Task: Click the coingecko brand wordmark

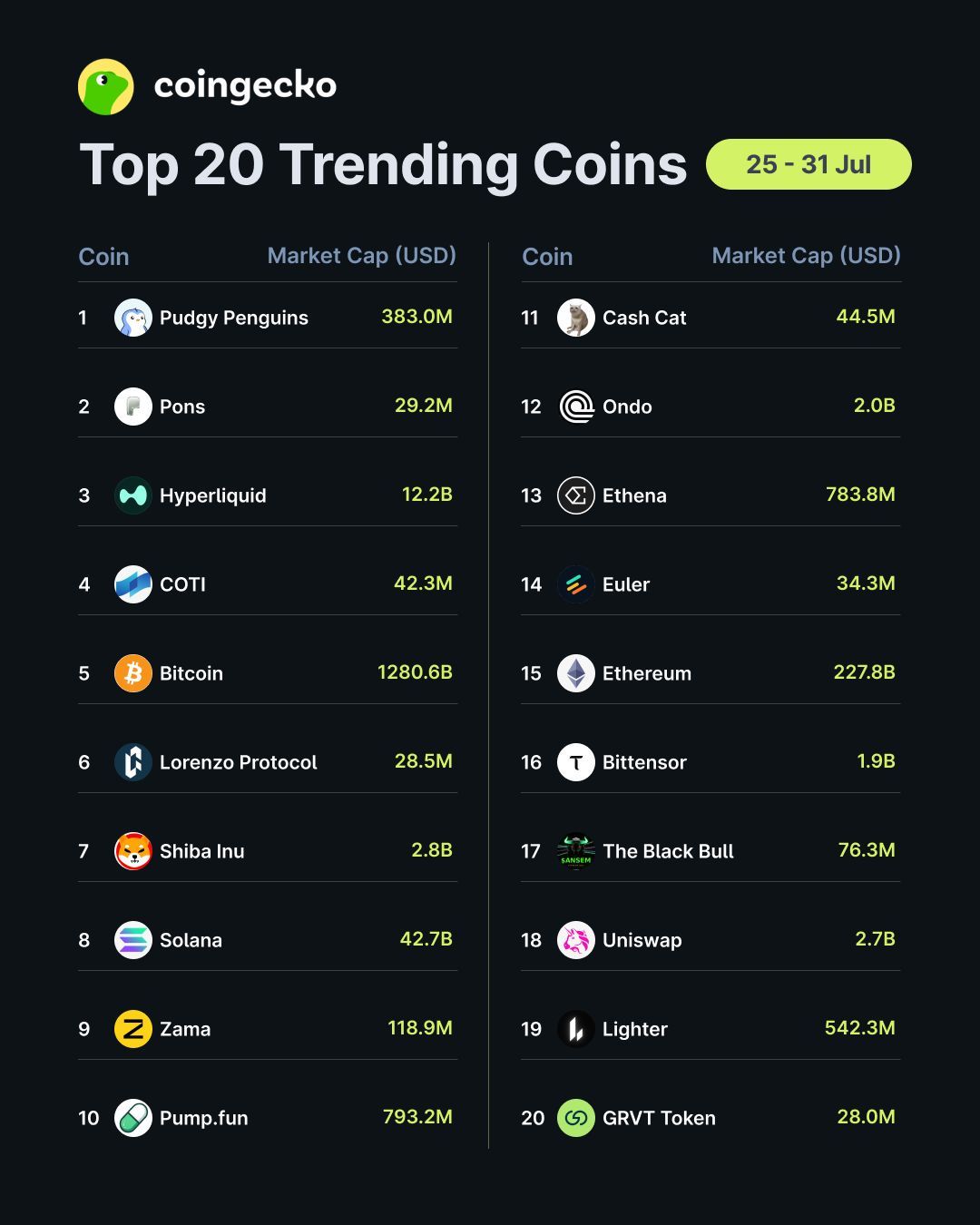Action: pyautogui.click(x=245, y=86)
